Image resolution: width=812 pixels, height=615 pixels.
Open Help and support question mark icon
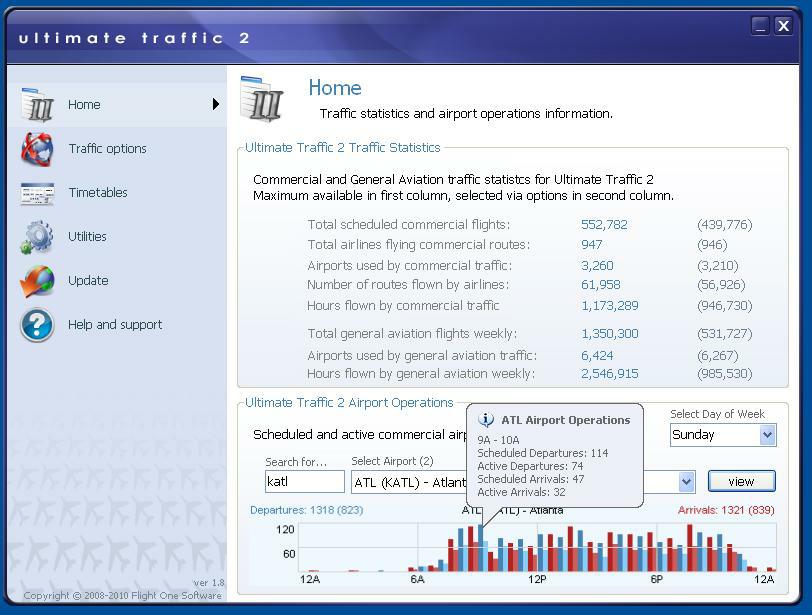point(37,325)
